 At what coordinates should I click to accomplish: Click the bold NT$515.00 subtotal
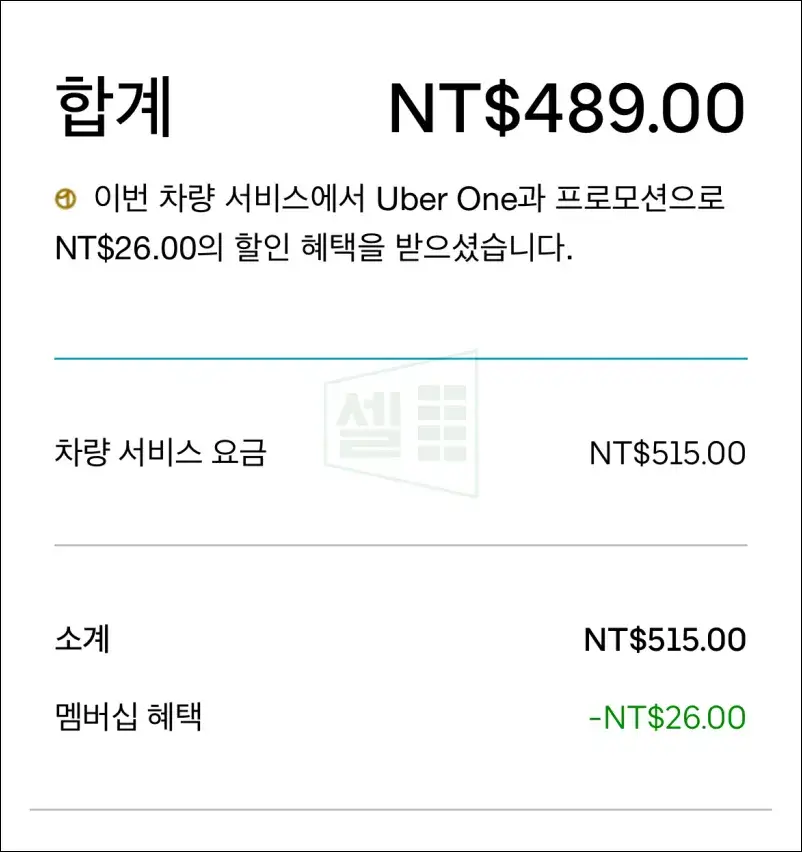pos(665,640)
